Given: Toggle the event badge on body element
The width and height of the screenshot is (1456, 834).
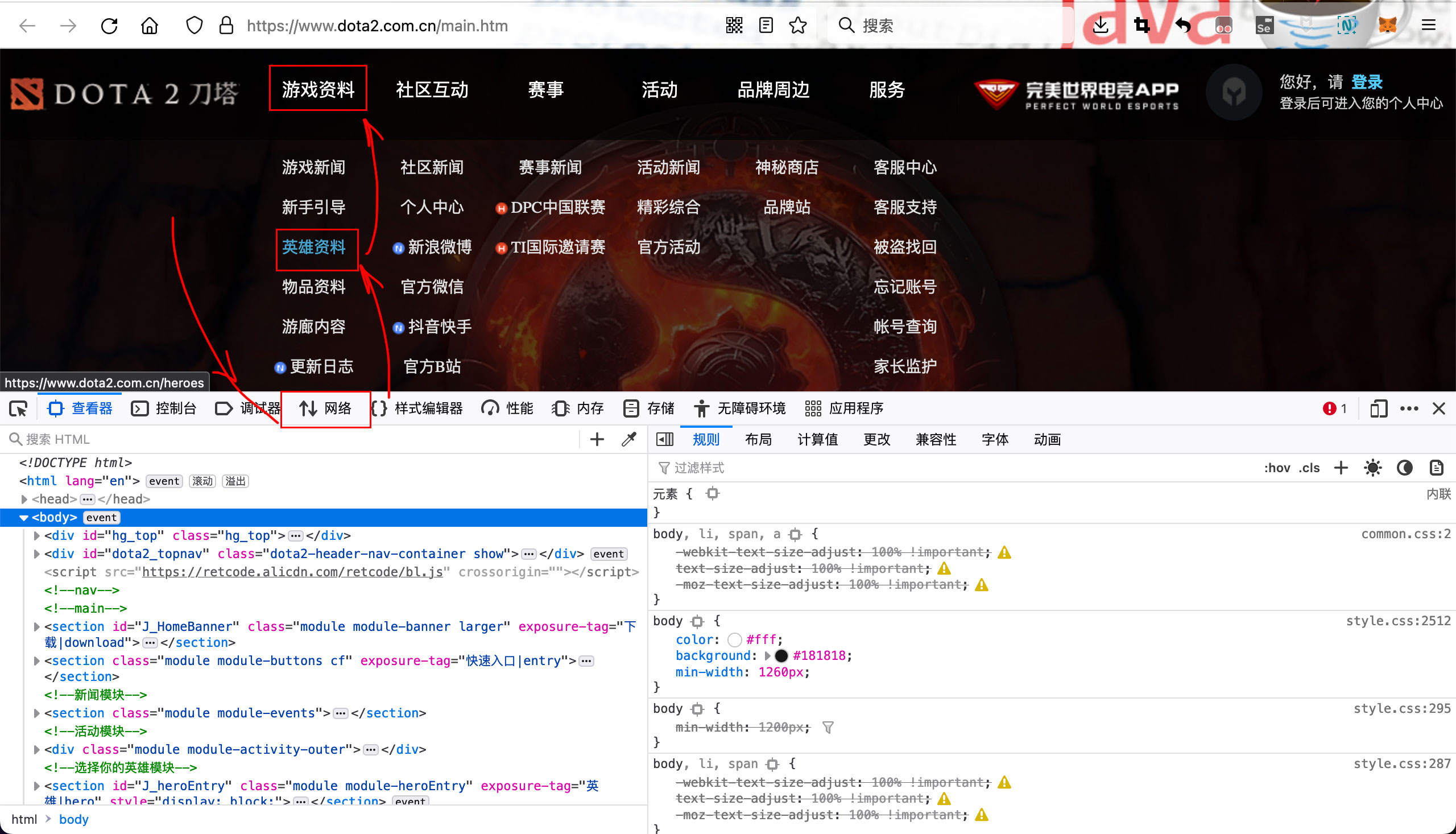Looking at the screenshot, I should (101, 517).
